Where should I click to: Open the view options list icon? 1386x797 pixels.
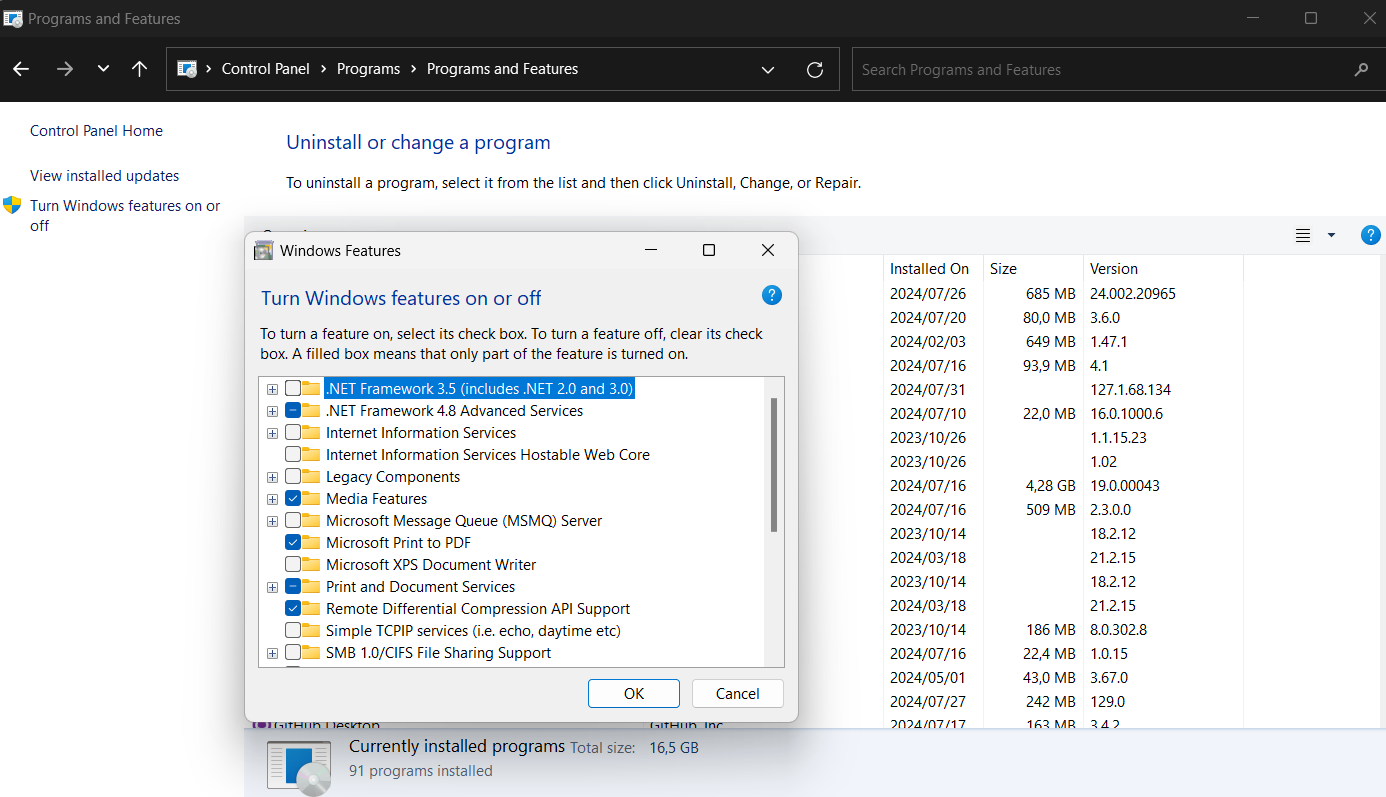click(1303, 235)
